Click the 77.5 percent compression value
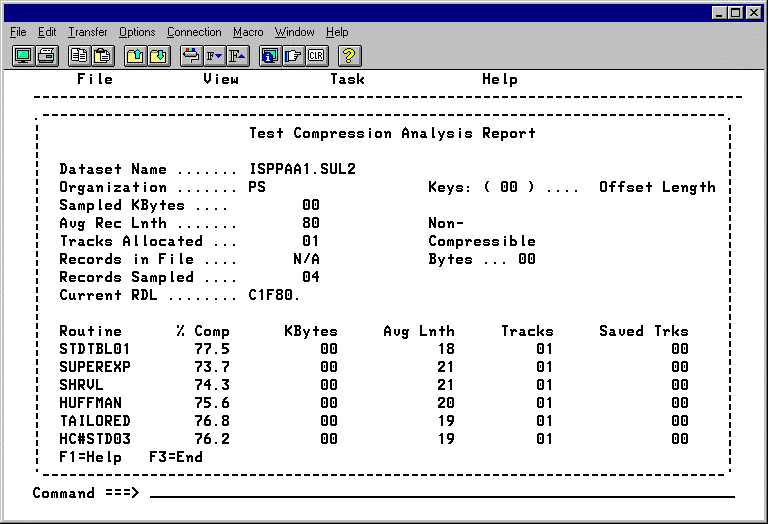This screenshot has height=524, width=768. [x=212, y=349]
